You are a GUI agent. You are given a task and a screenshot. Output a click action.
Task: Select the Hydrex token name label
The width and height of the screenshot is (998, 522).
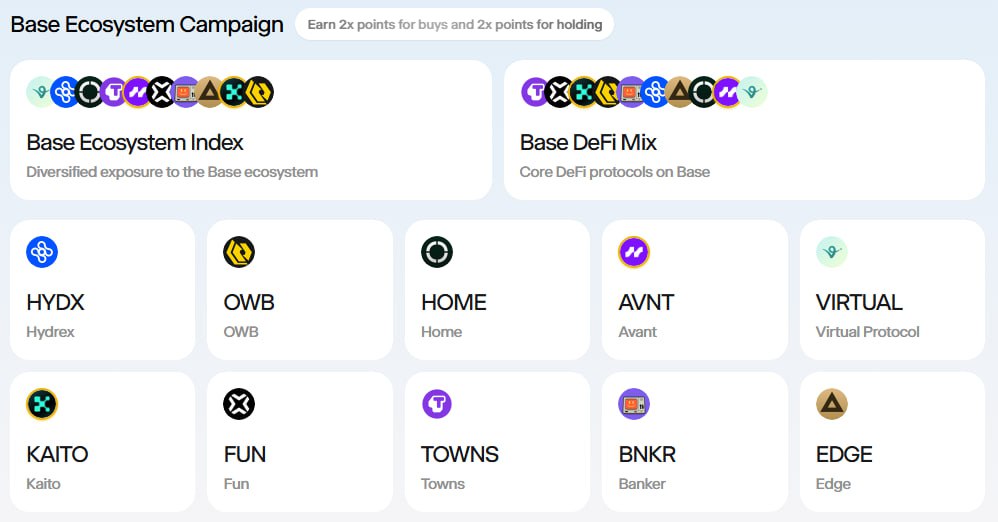coord(50,332)
